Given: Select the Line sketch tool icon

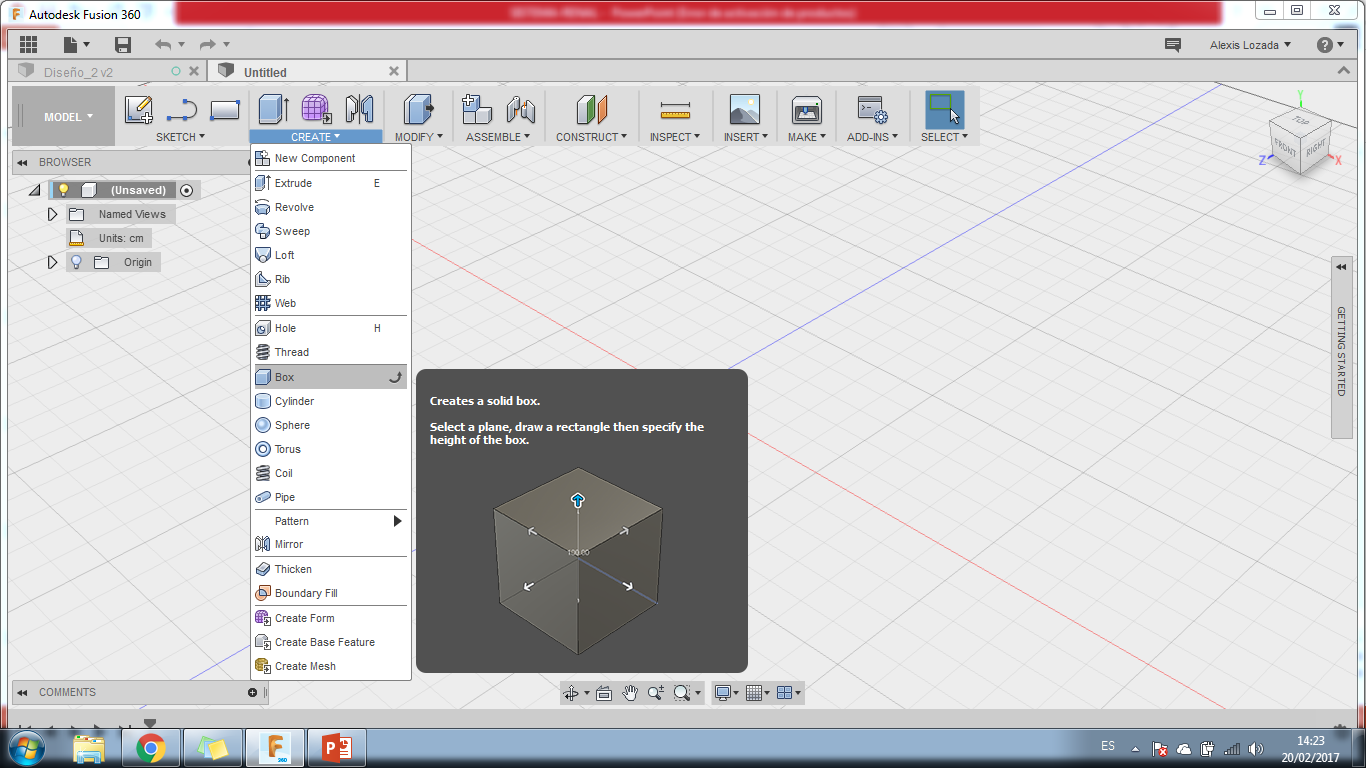Looking at the screenshot, I should 181,109.
